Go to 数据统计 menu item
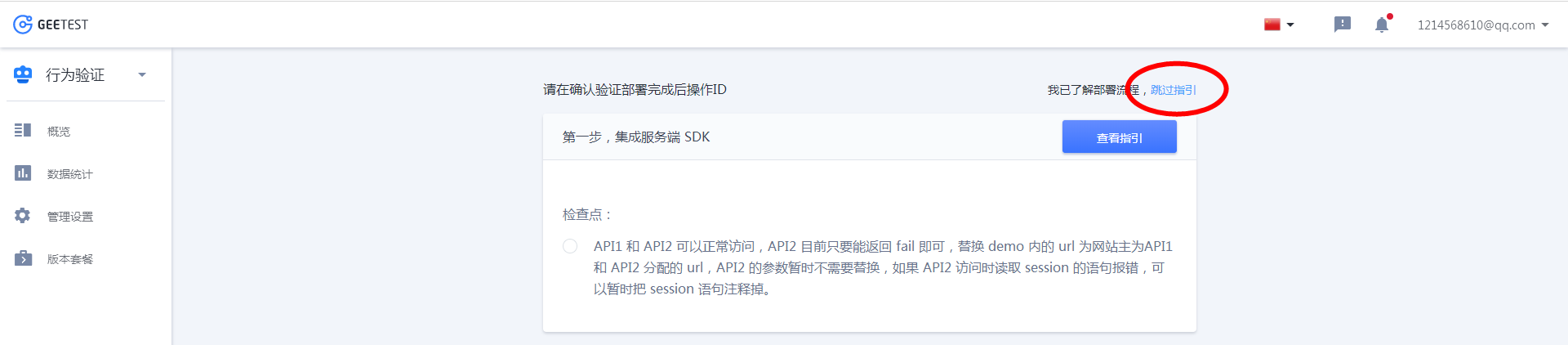 click(x=70, y=173)
